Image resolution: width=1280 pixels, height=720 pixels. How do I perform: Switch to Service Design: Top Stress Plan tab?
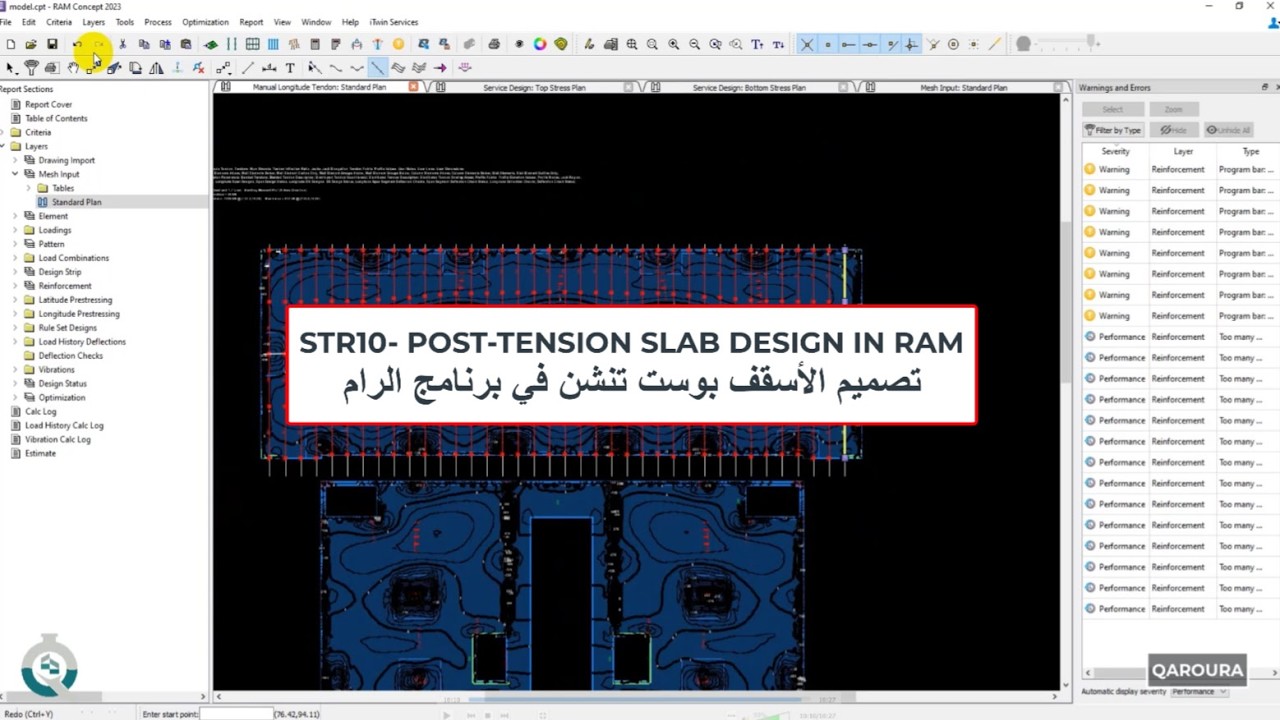534,88
